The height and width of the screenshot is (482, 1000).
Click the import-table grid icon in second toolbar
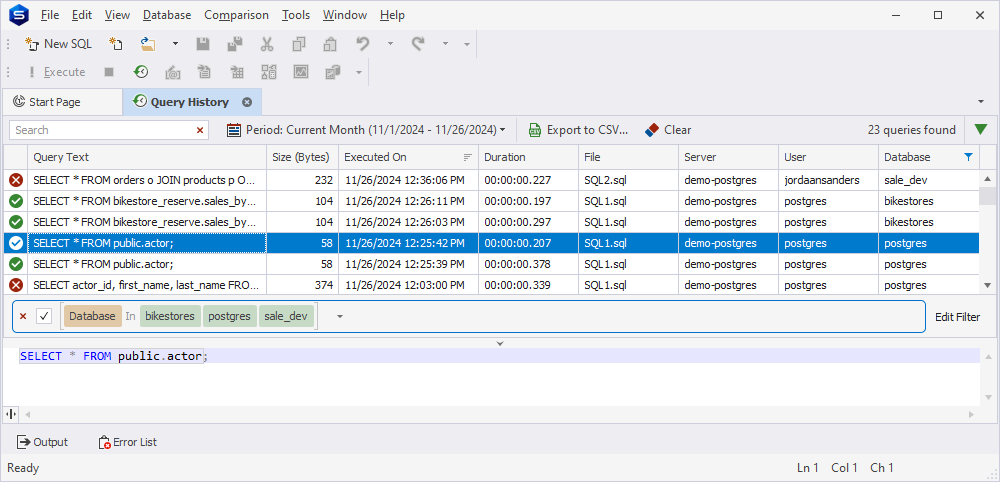tap(237, 72)
